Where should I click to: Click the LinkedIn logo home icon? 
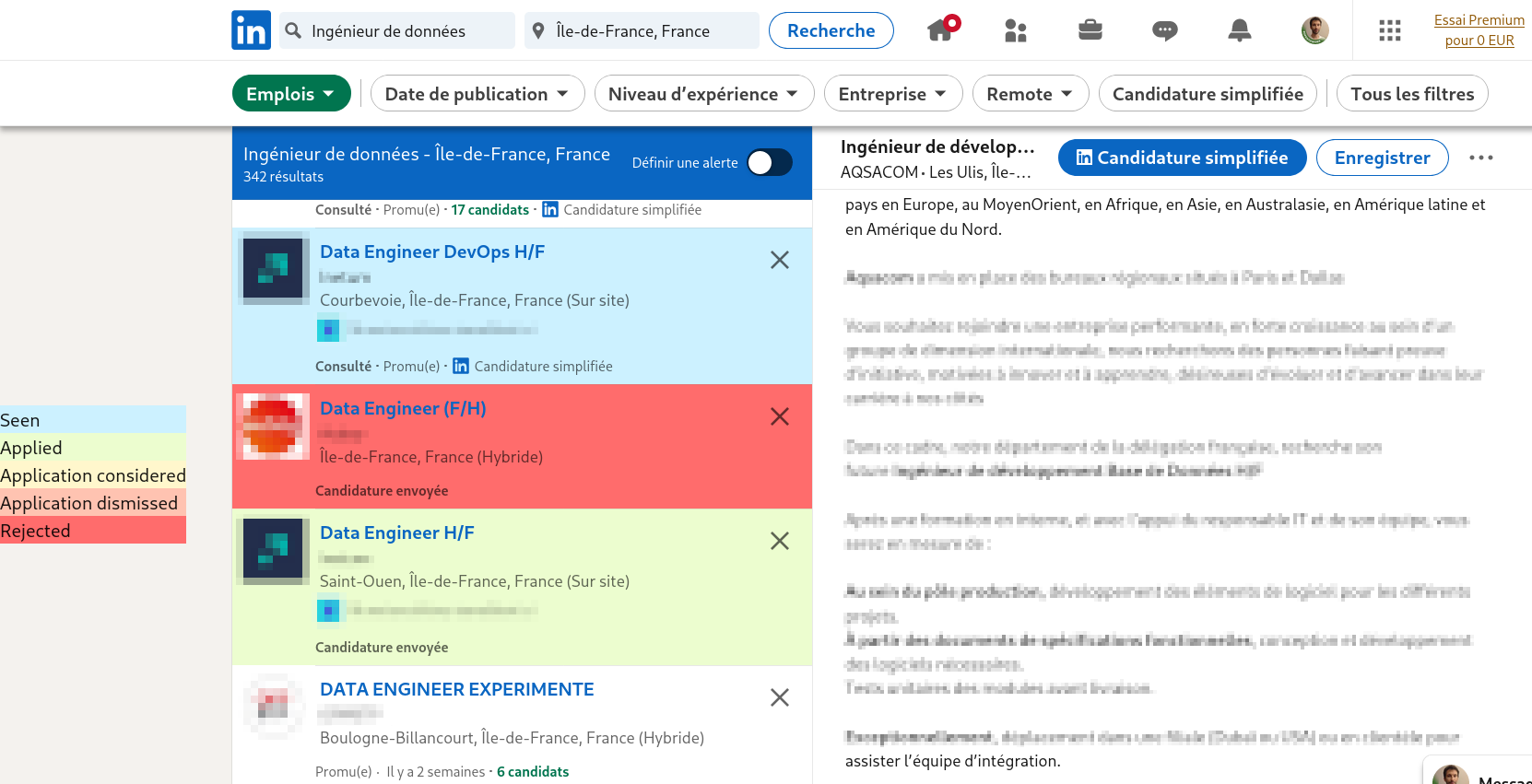click(251, 30)
